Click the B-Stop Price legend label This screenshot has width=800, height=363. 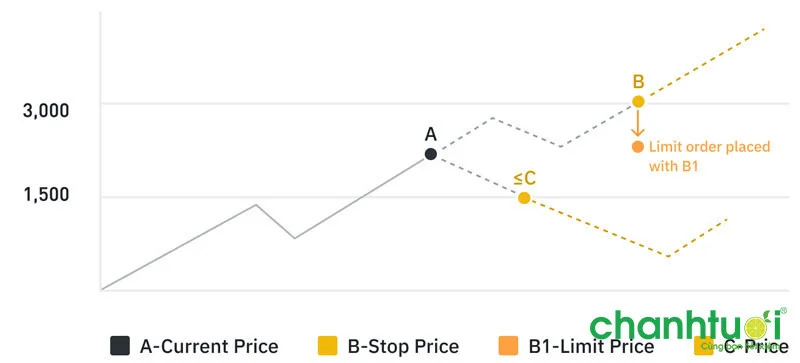click(x=403, y=347)
